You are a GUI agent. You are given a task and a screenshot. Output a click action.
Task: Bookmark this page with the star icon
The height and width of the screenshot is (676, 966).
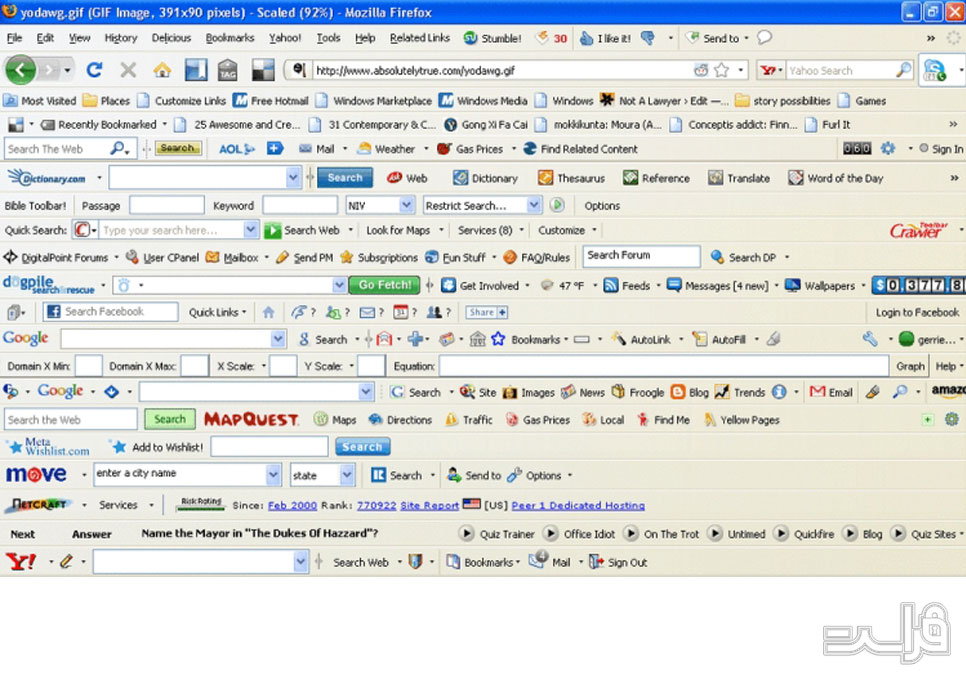pyautogui.click(x=721, y=70)
